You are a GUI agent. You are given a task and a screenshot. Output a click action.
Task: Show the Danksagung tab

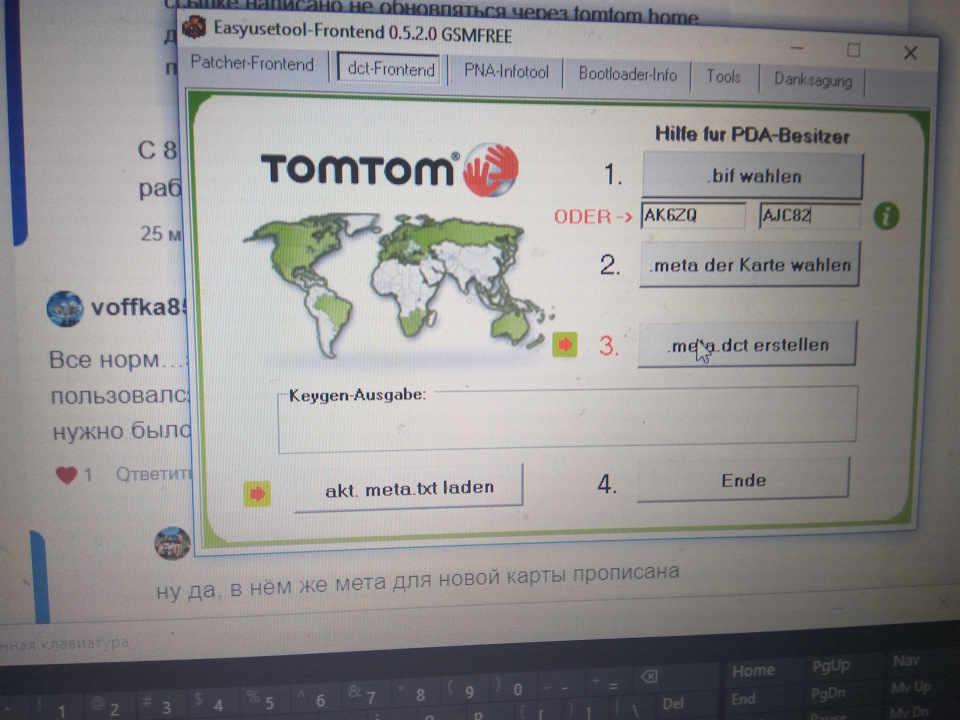click(812, 80)
